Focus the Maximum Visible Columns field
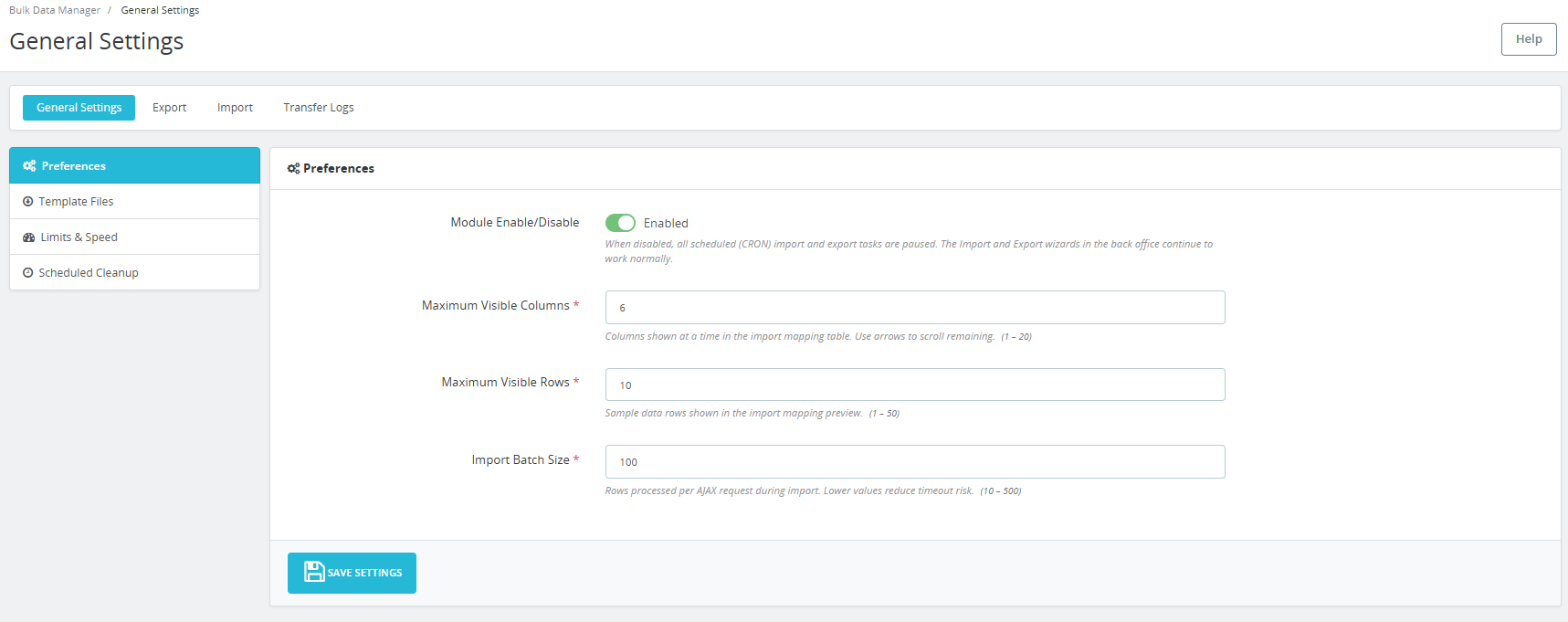 (x=915, y=308)
